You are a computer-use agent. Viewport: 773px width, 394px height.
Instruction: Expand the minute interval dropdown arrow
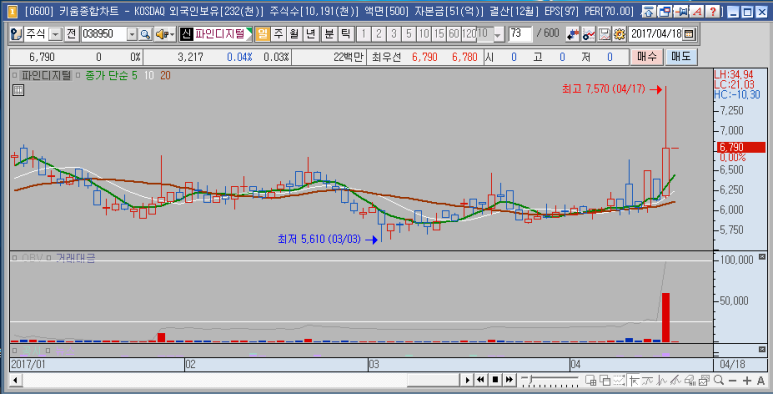coord(498,34)
